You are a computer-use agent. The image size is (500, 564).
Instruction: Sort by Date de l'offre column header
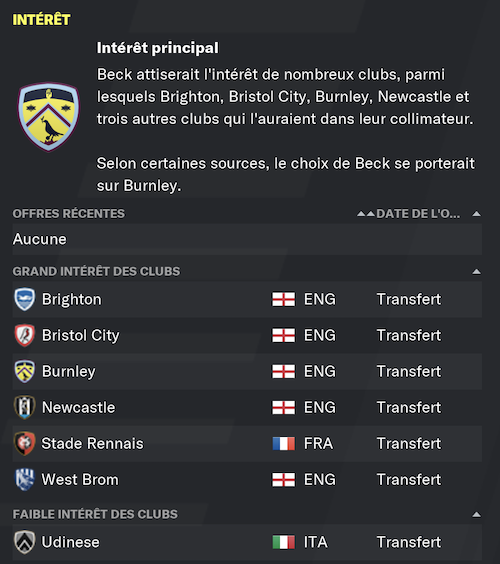[418, 214]
